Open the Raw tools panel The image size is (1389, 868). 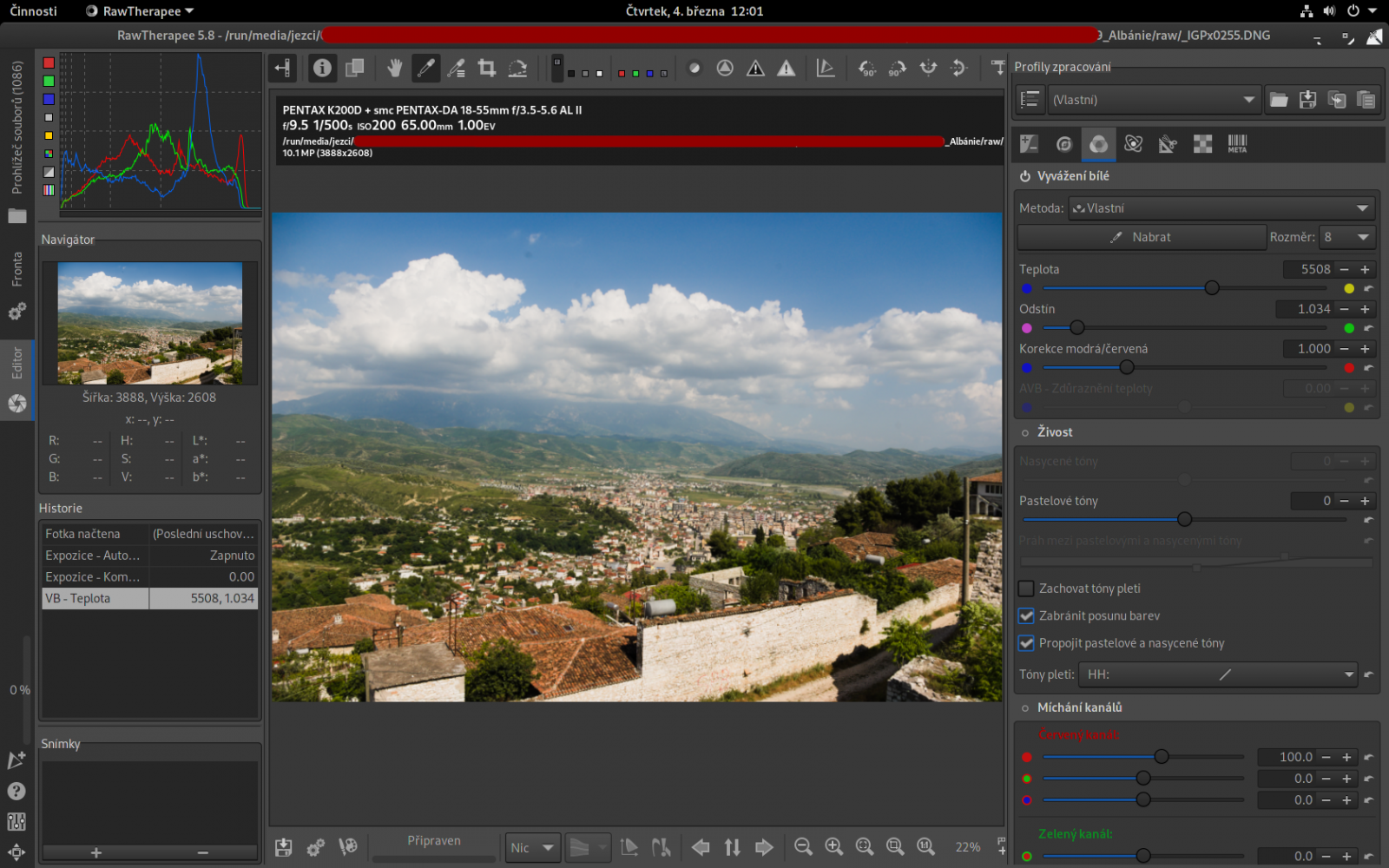pos(1202,144)
